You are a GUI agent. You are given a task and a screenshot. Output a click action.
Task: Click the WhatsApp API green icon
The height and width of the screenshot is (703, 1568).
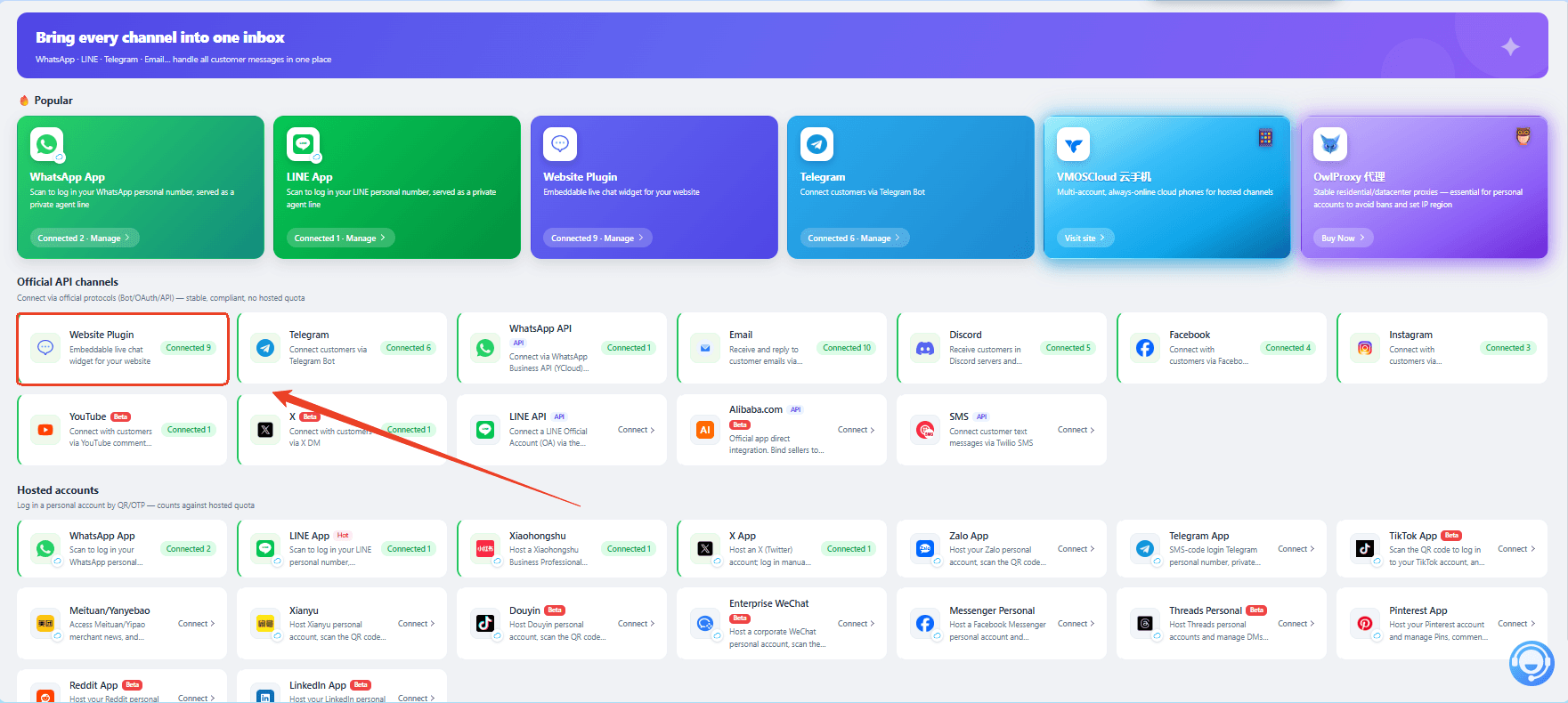pyautogui.click(x=485, y=348)
